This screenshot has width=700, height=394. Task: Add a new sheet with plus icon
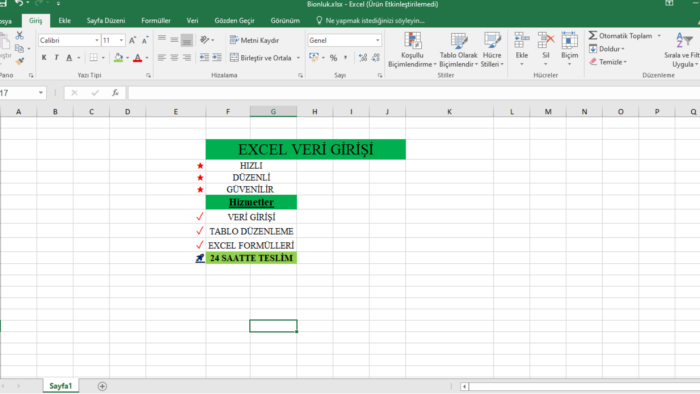point(102,386)
